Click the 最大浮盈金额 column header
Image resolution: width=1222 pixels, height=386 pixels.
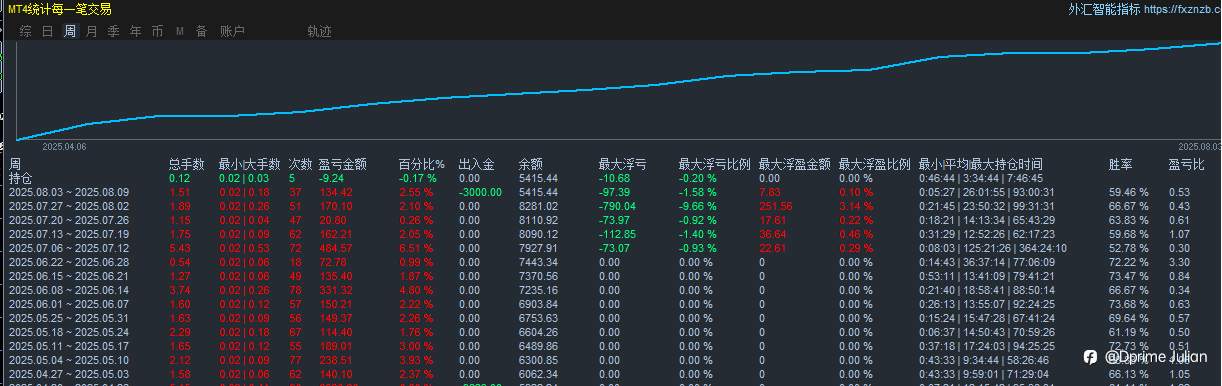click(x=794, y=164)
